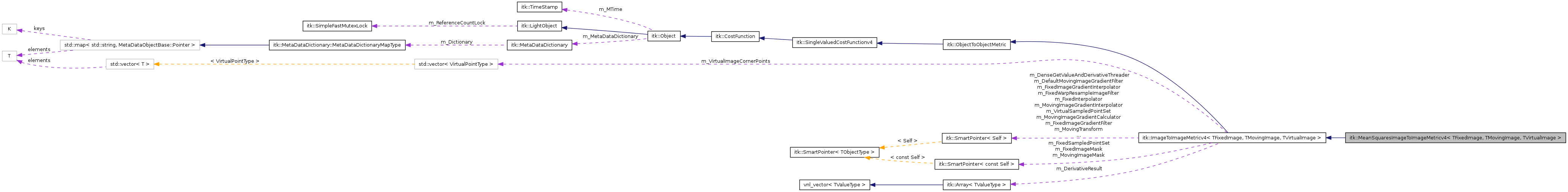Go to itk::CostFunction class node
The image size is (1568, 192).
point(735,36)
